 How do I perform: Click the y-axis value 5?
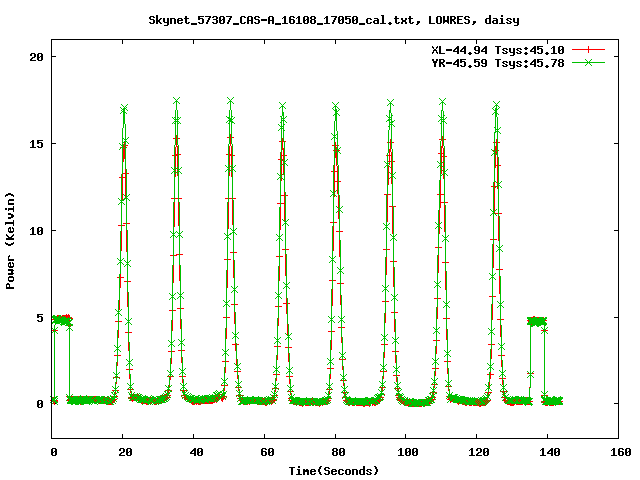point(40,318)
